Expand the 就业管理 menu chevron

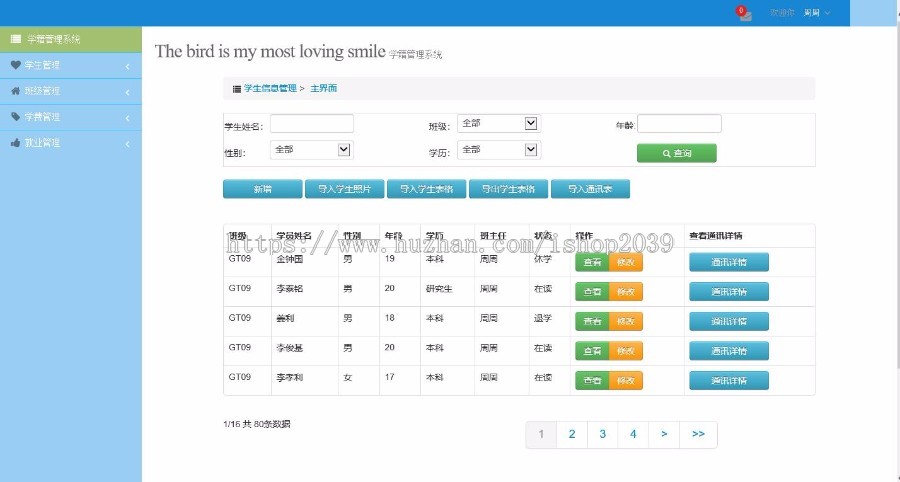point(127,144)
